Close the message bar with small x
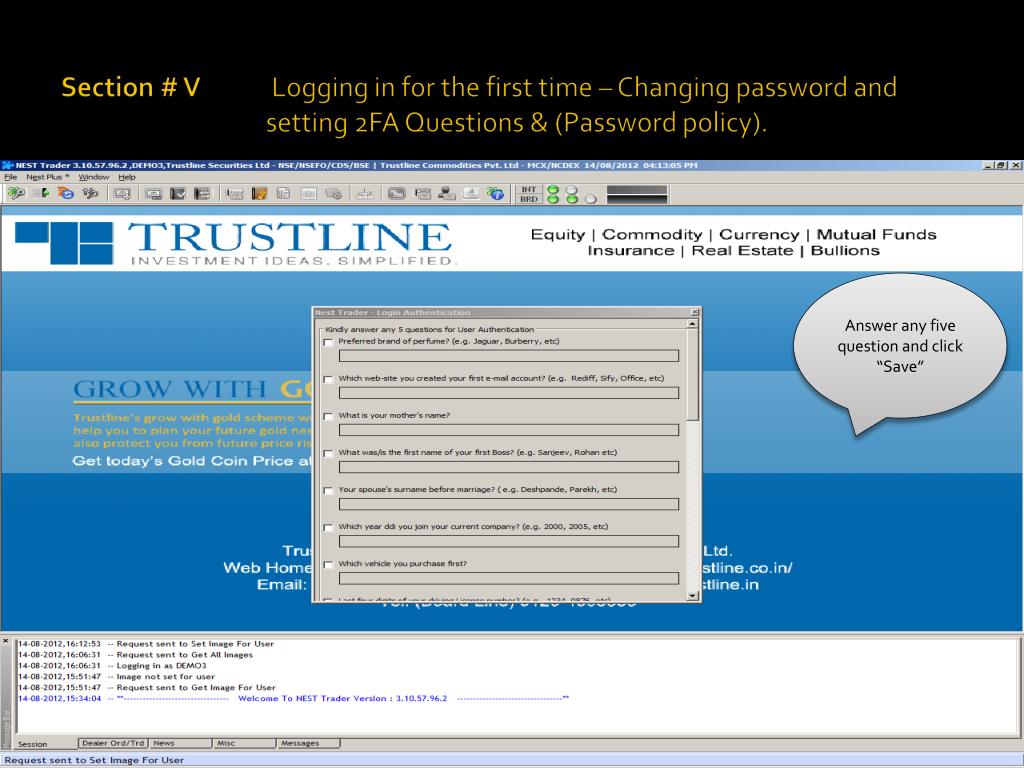This screenshot has width=1024, height=768. point(6,641)
